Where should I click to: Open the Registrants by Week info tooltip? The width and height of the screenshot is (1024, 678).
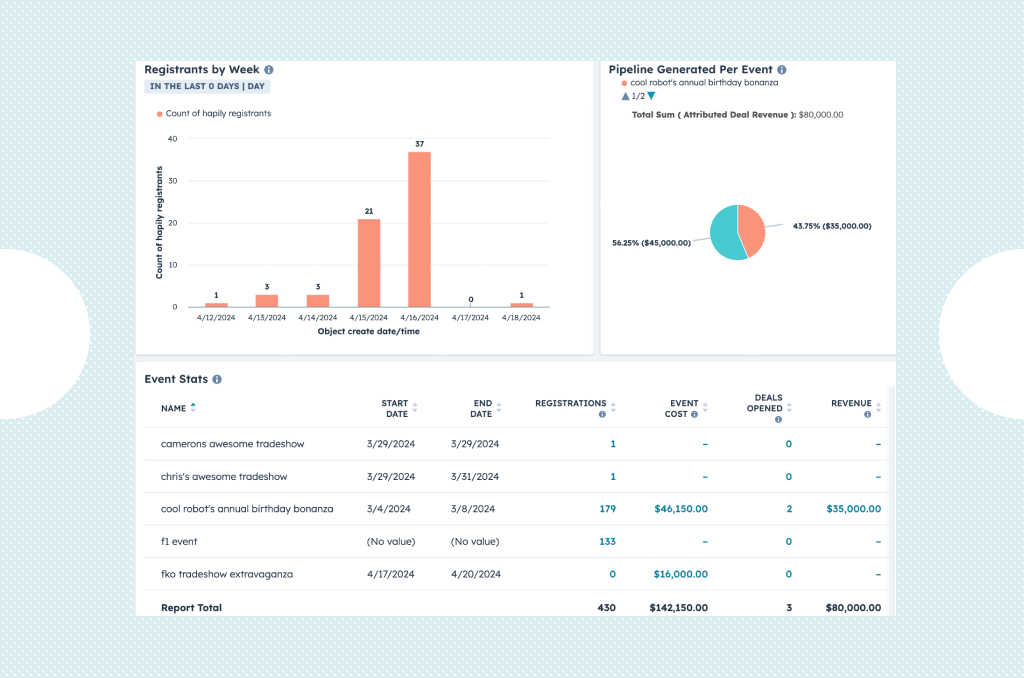[x=268, y=69]
